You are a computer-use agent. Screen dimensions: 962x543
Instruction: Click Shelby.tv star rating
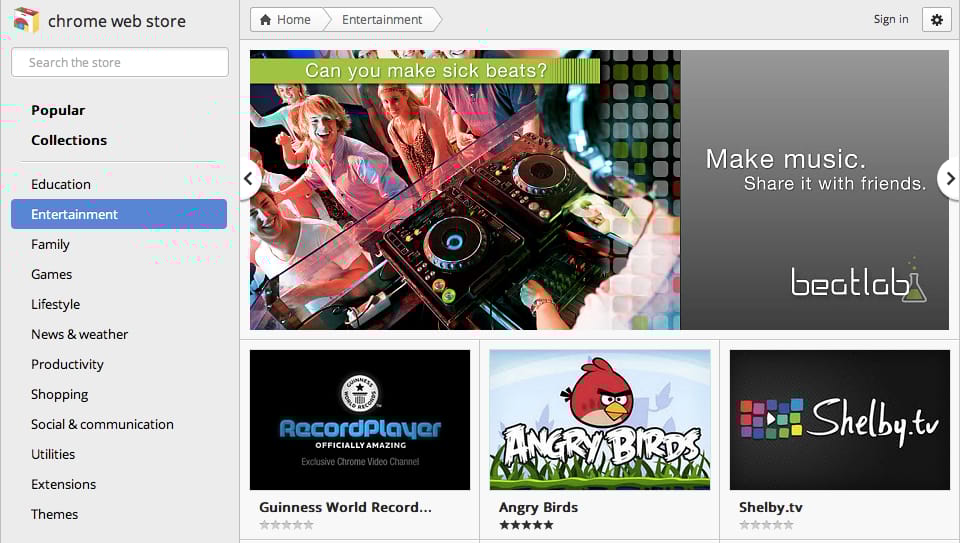coord(766,525)
